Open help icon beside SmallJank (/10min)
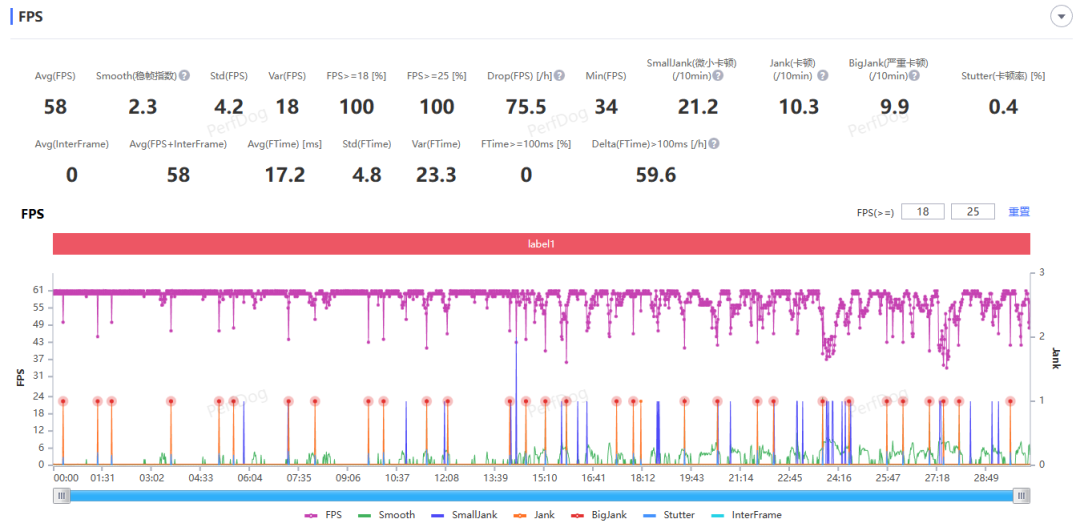 point(718,76)
